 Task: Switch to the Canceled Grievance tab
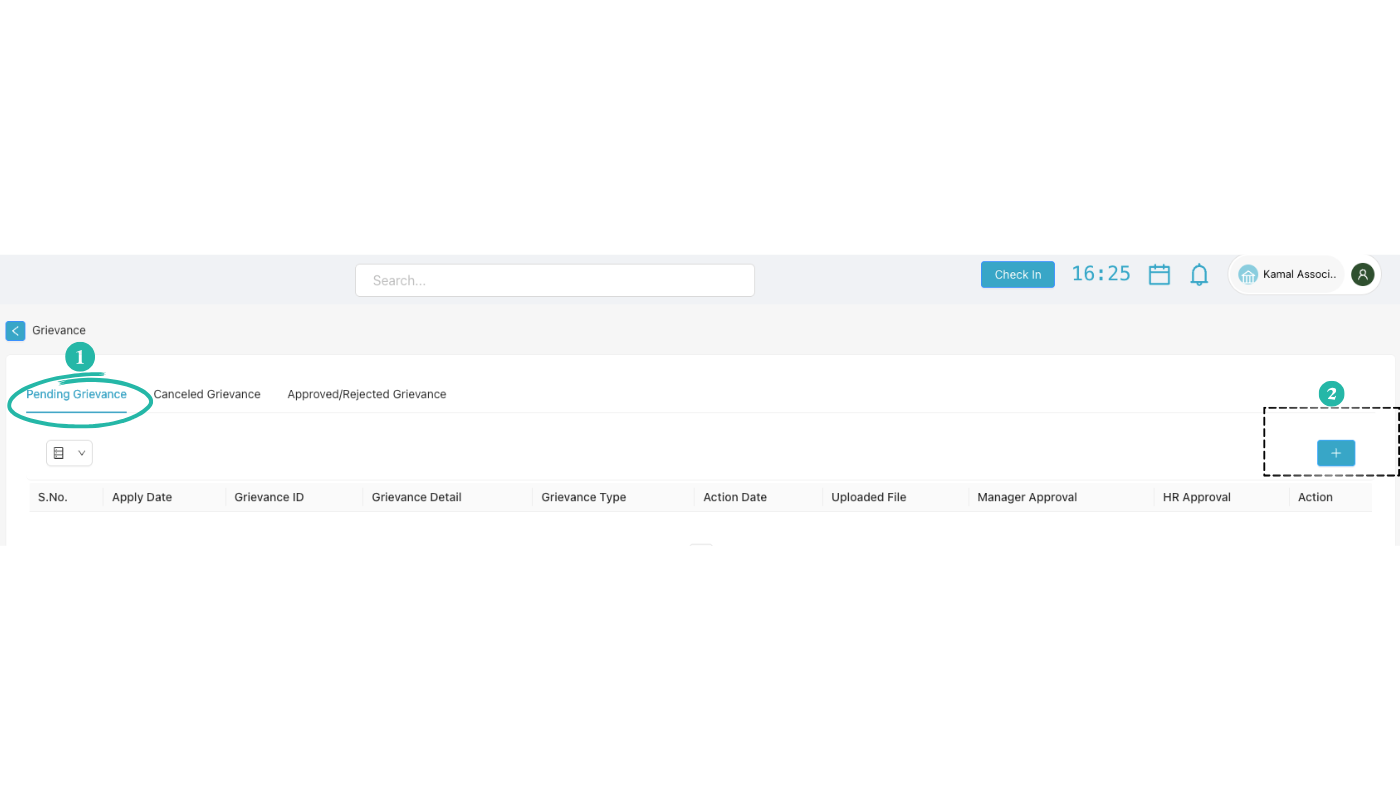tap(207, 393)
